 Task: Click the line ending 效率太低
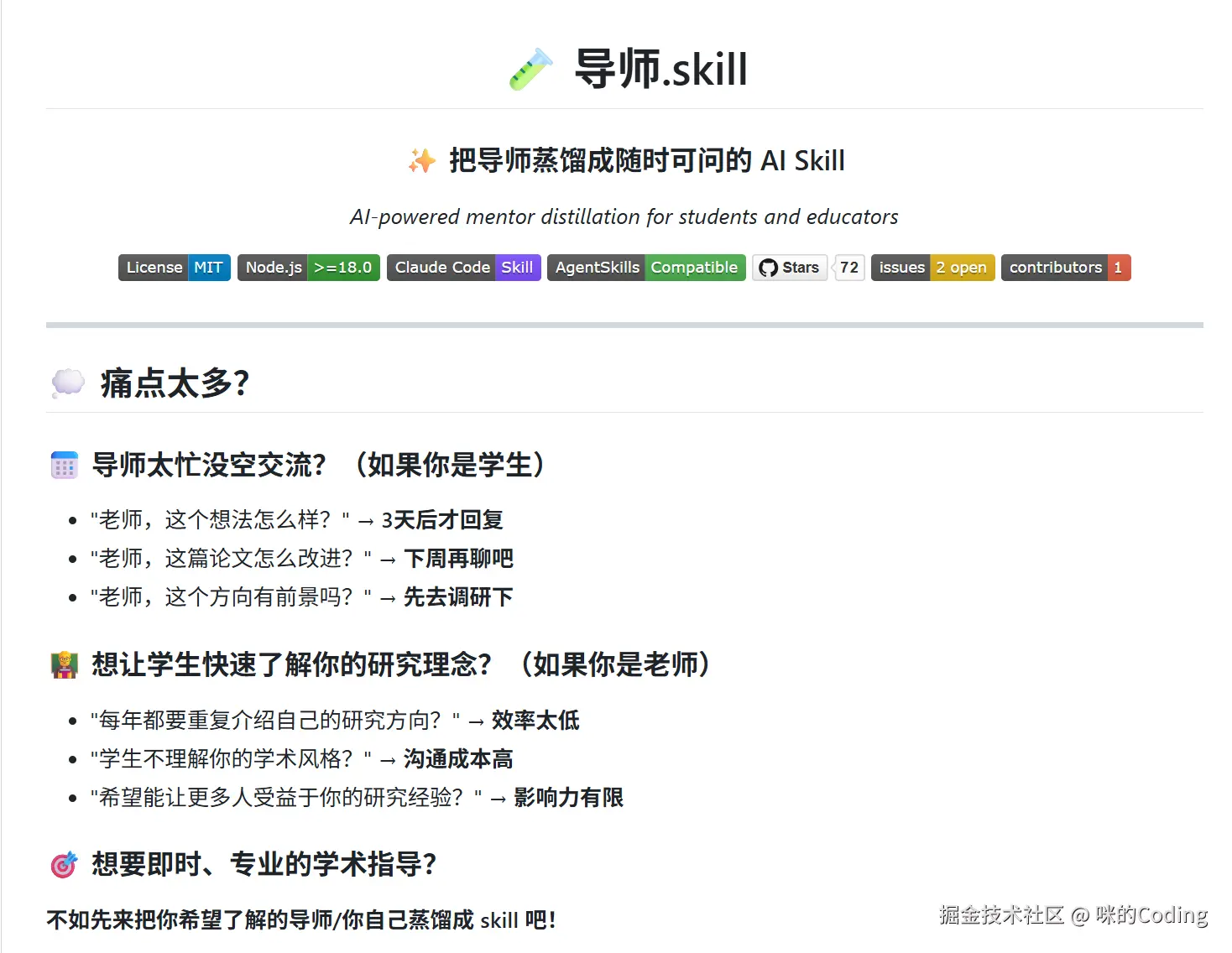click(x=335, y=721)
